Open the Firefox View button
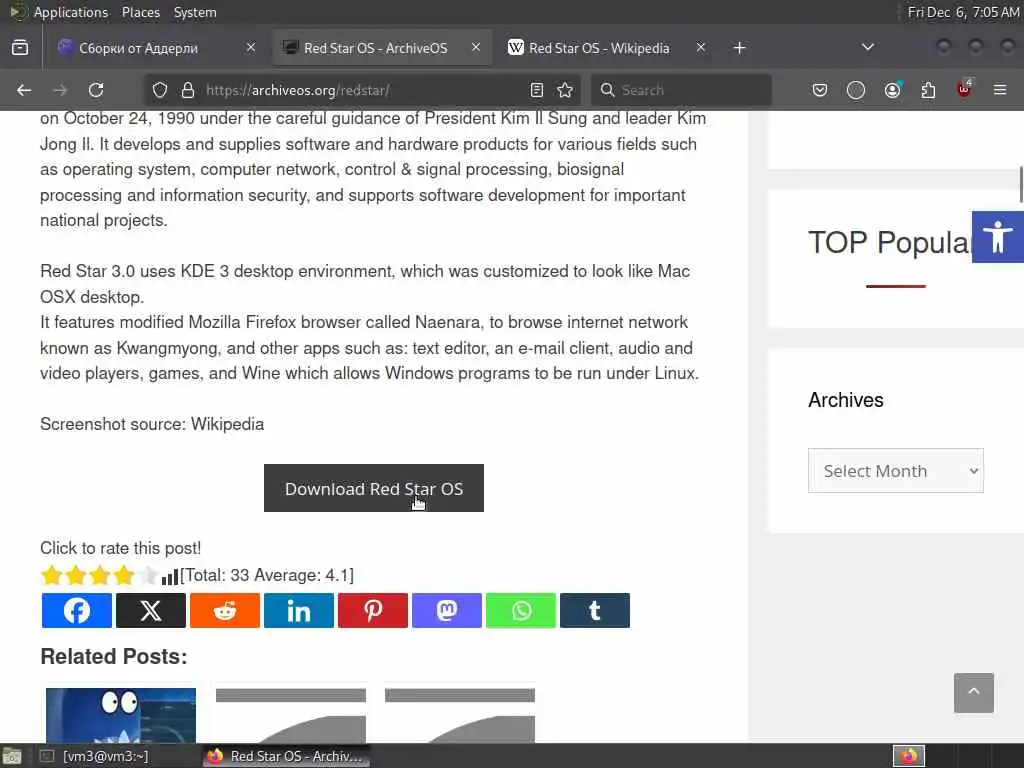This screenshot has width=1024, height=768. pos(20,48)
